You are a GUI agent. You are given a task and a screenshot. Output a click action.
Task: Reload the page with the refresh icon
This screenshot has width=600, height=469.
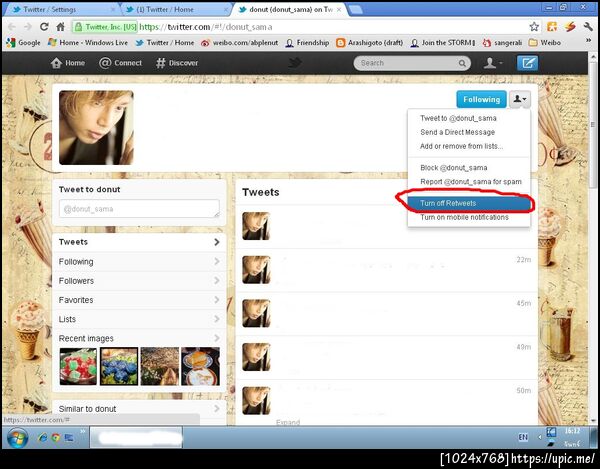44,26
